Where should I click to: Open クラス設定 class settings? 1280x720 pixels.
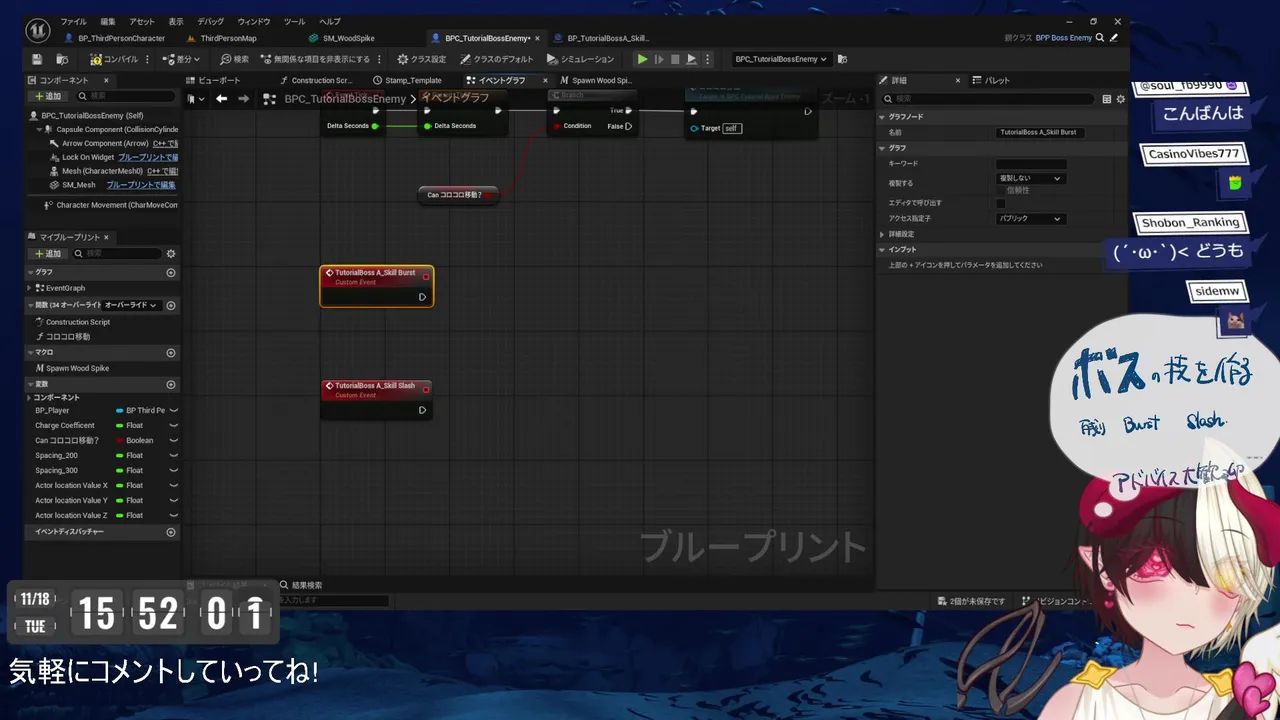tap(421, 59)
